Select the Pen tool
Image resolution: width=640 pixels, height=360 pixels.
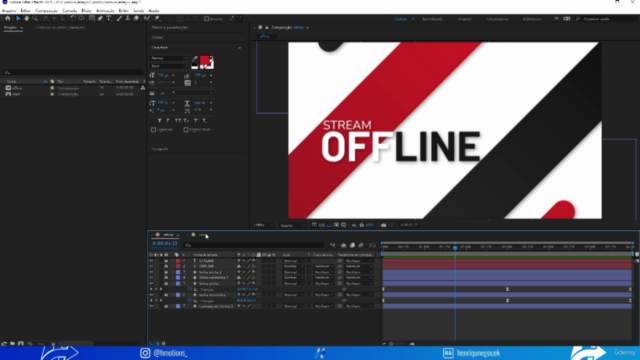100,18
